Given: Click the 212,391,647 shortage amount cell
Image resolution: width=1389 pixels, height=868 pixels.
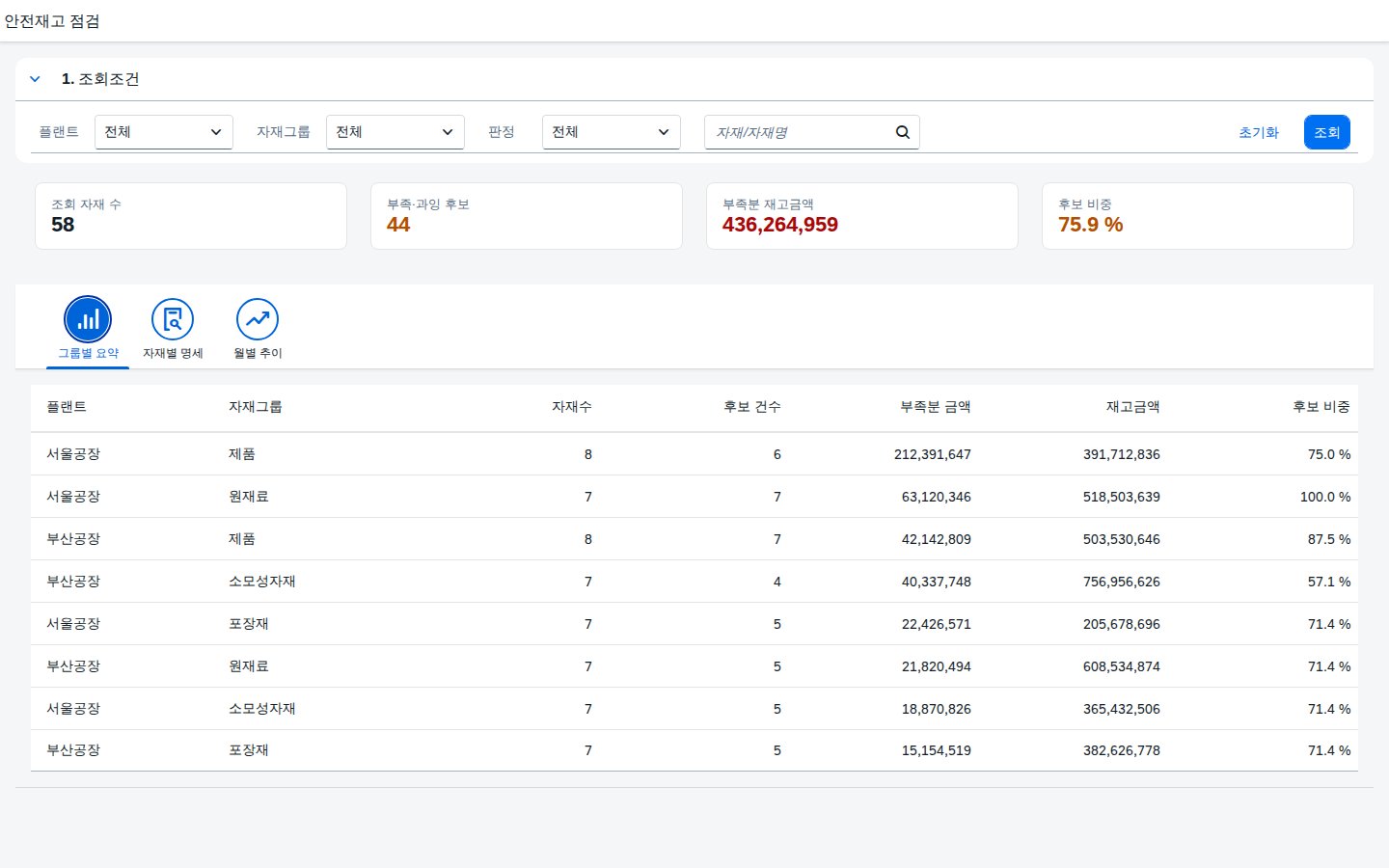Looking at the screenshot, I should (933, 454).
